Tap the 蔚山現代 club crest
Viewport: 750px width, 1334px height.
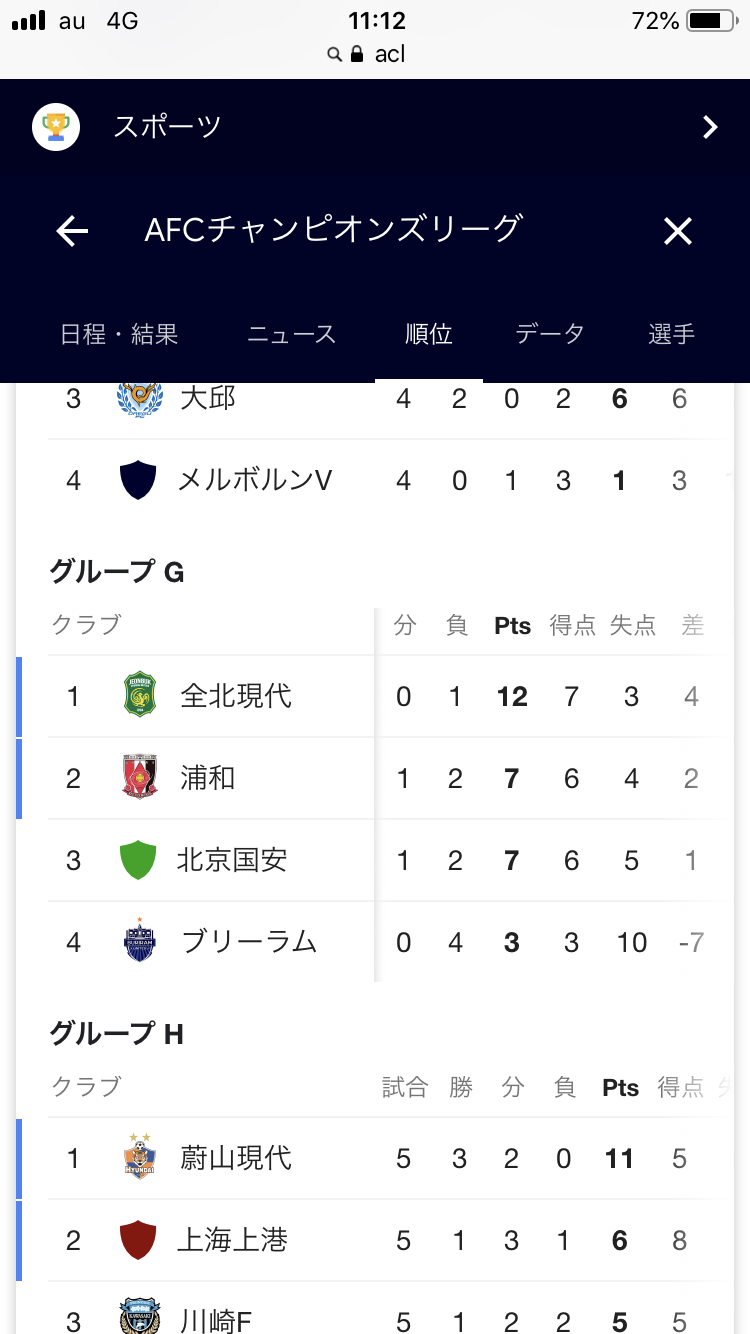(x=139, y=1158)
